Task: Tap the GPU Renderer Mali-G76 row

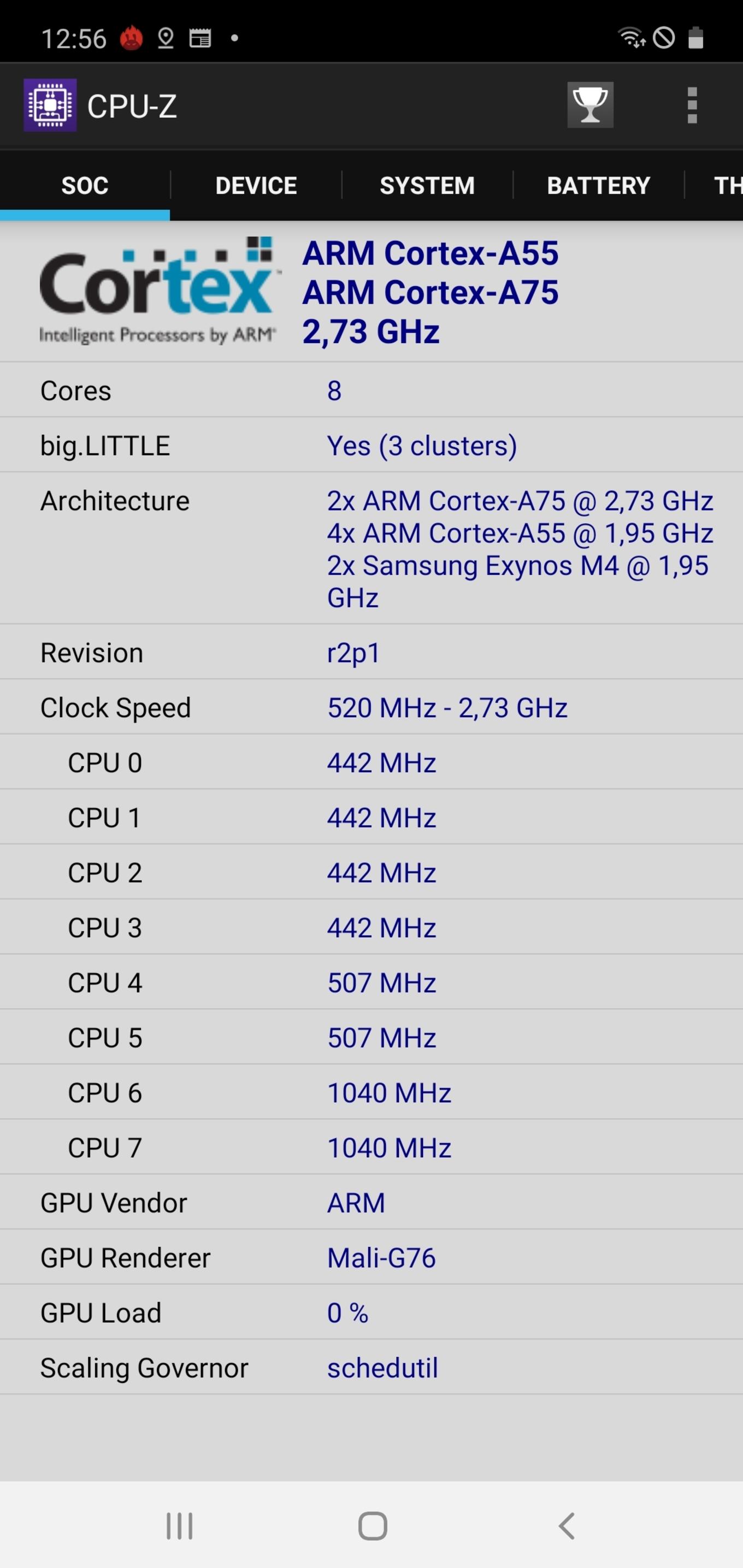Action: pyautogui.click(x=371, y=1258)
